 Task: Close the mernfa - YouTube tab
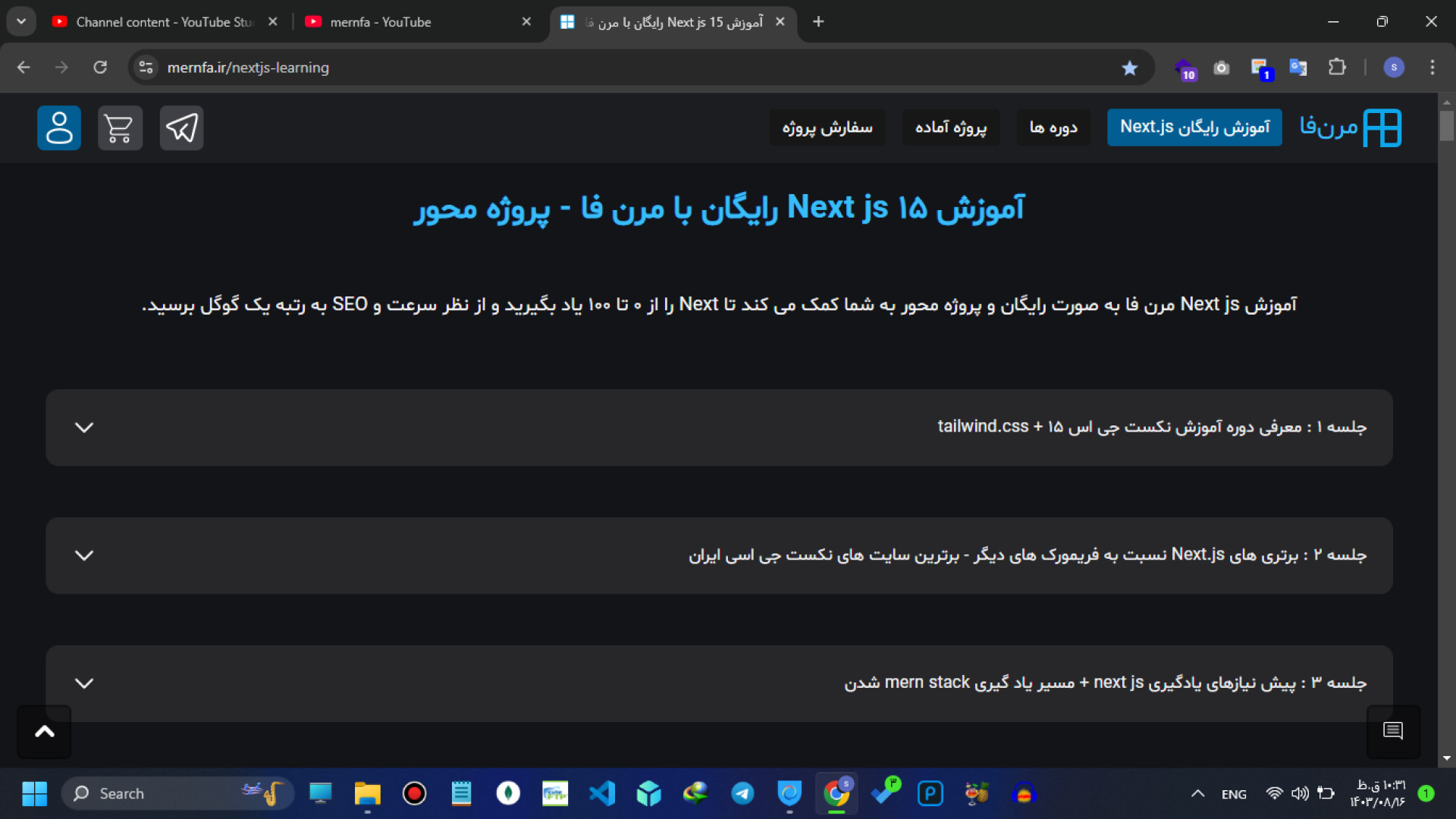(526, 22)
